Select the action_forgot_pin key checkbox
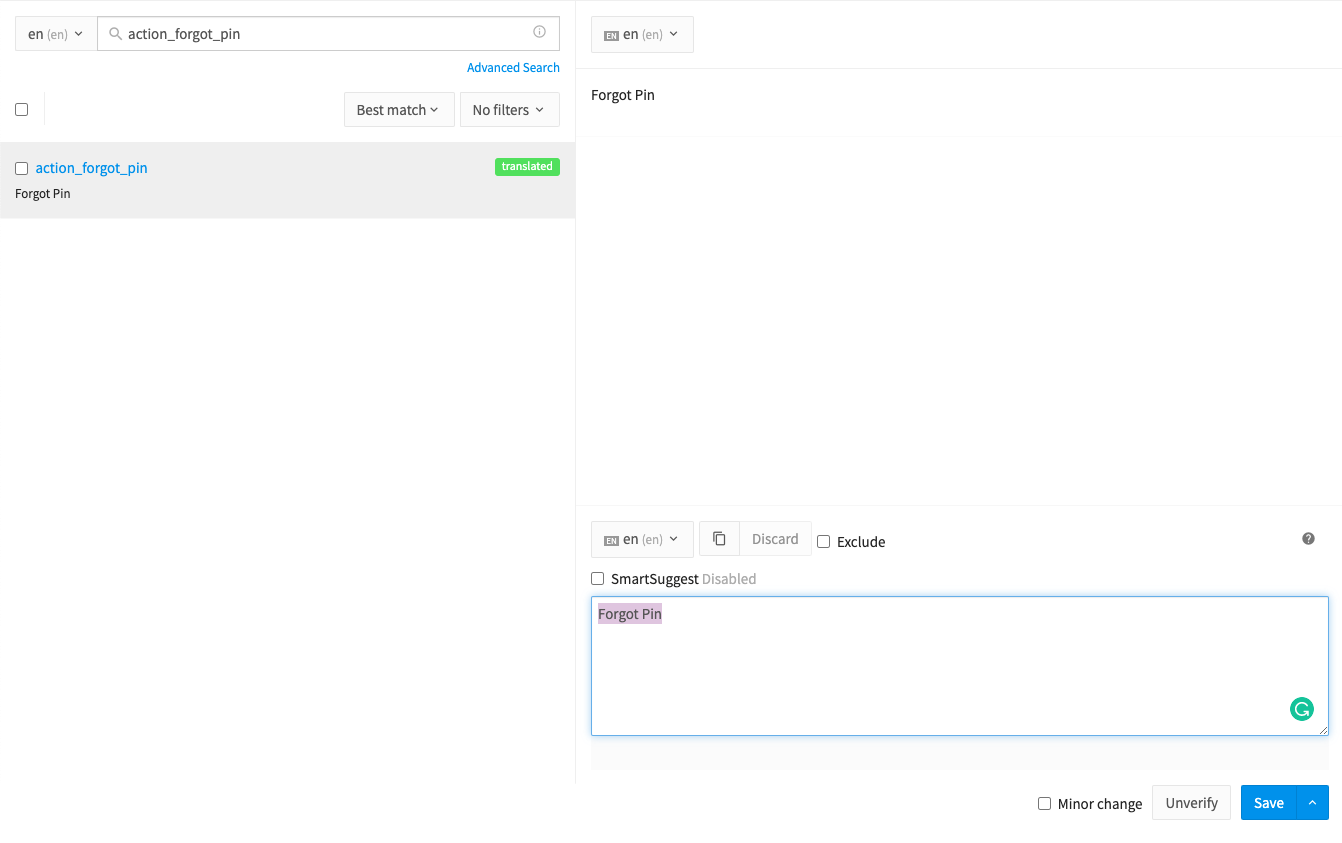Image resolution: width=1342 pixels, height=843 pixels. click(x=22, y=169)
